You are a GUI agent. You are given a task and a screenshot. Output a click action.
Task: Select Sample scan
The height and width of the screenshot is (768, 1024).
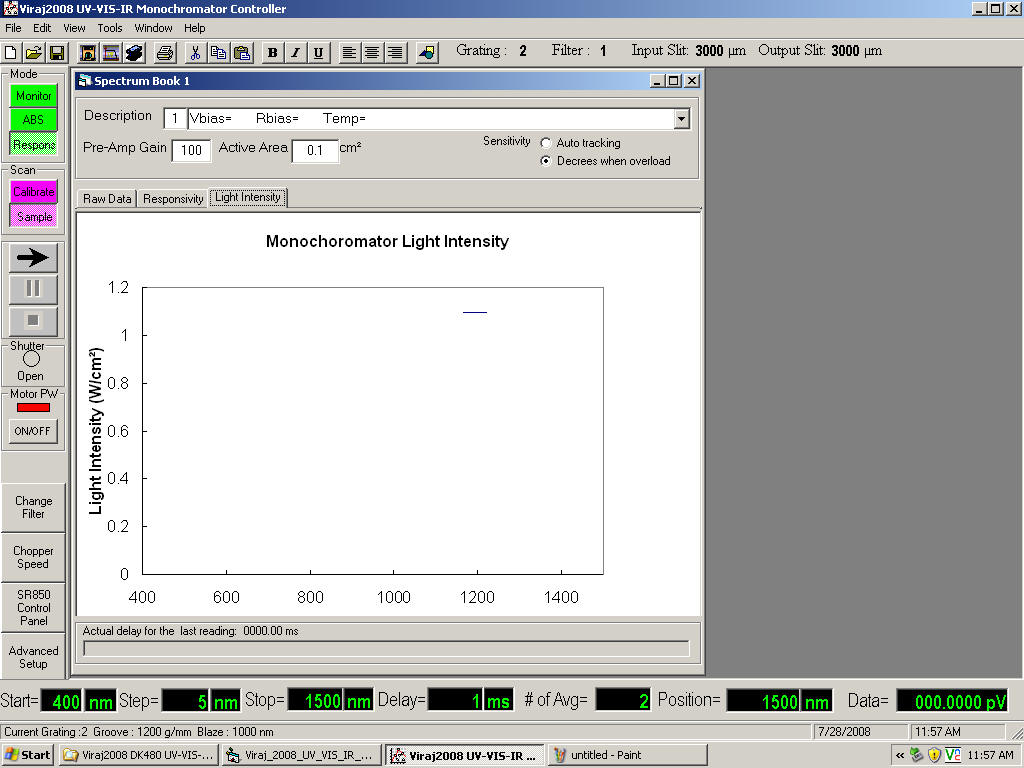point(33,216)
